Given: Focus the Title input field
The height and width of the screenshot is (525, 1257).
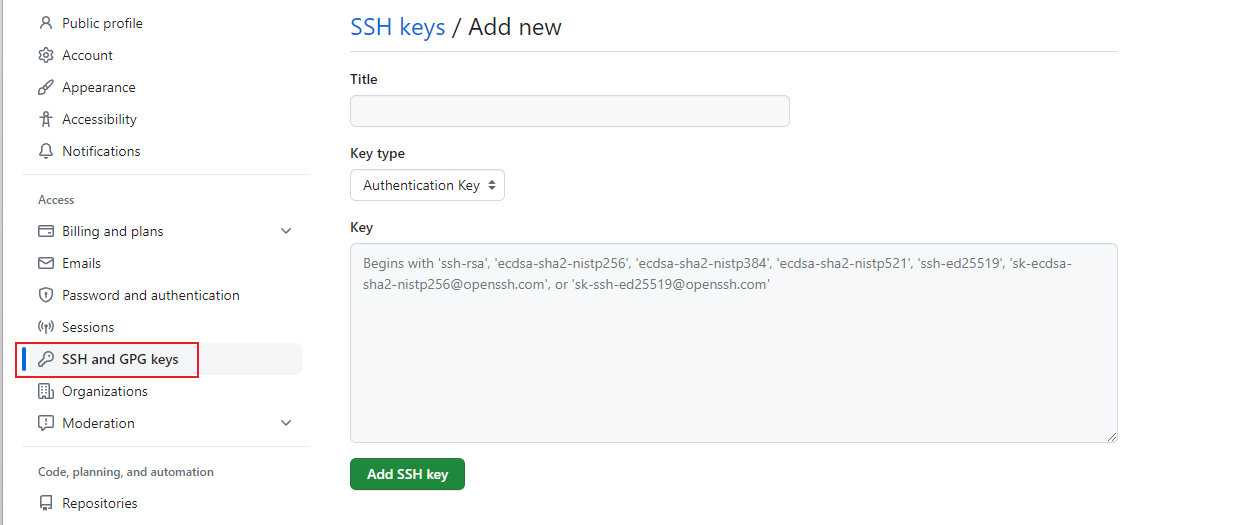Looking at the screenshot, I should (570, 111).
